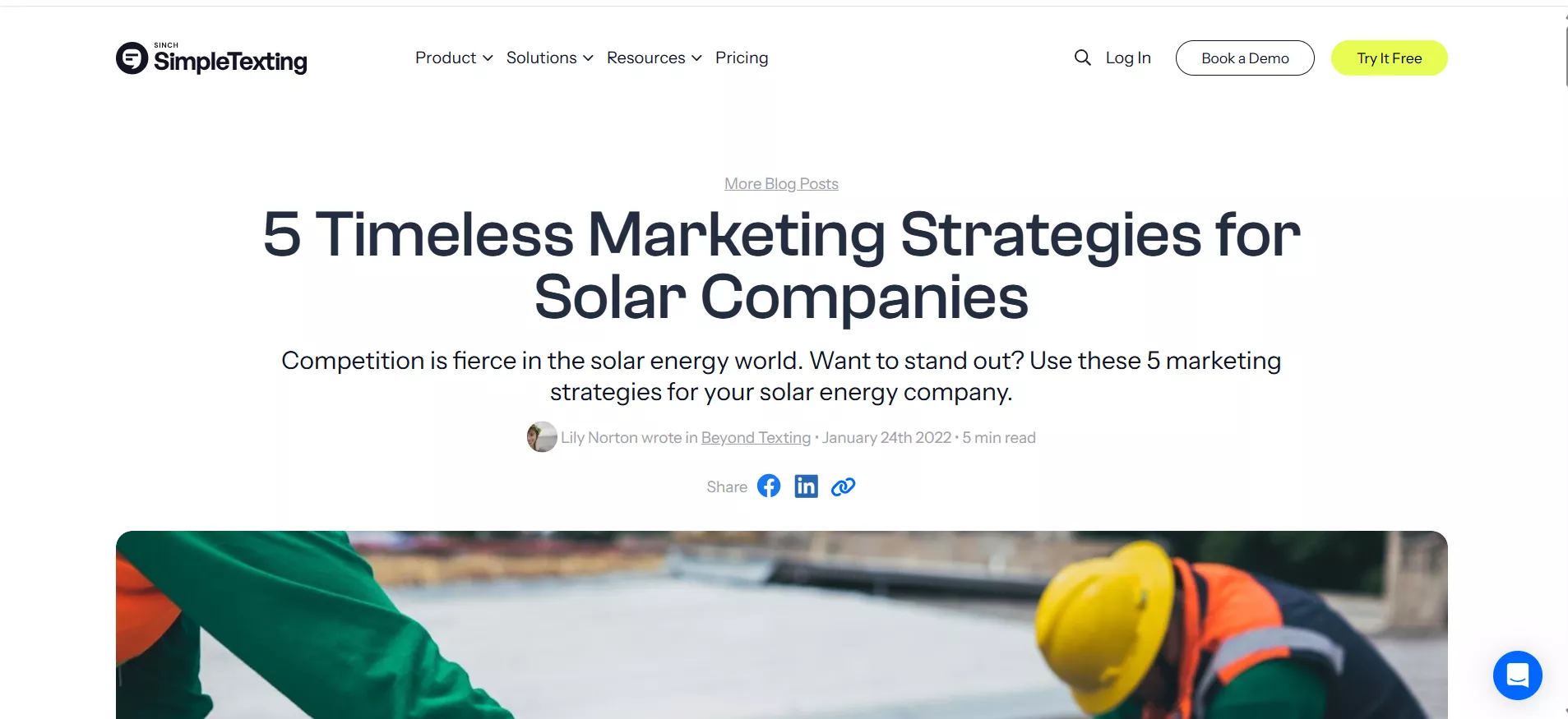
Task: Go to the Pricing page
Action: pyautogui.click(x=742, y=58)
